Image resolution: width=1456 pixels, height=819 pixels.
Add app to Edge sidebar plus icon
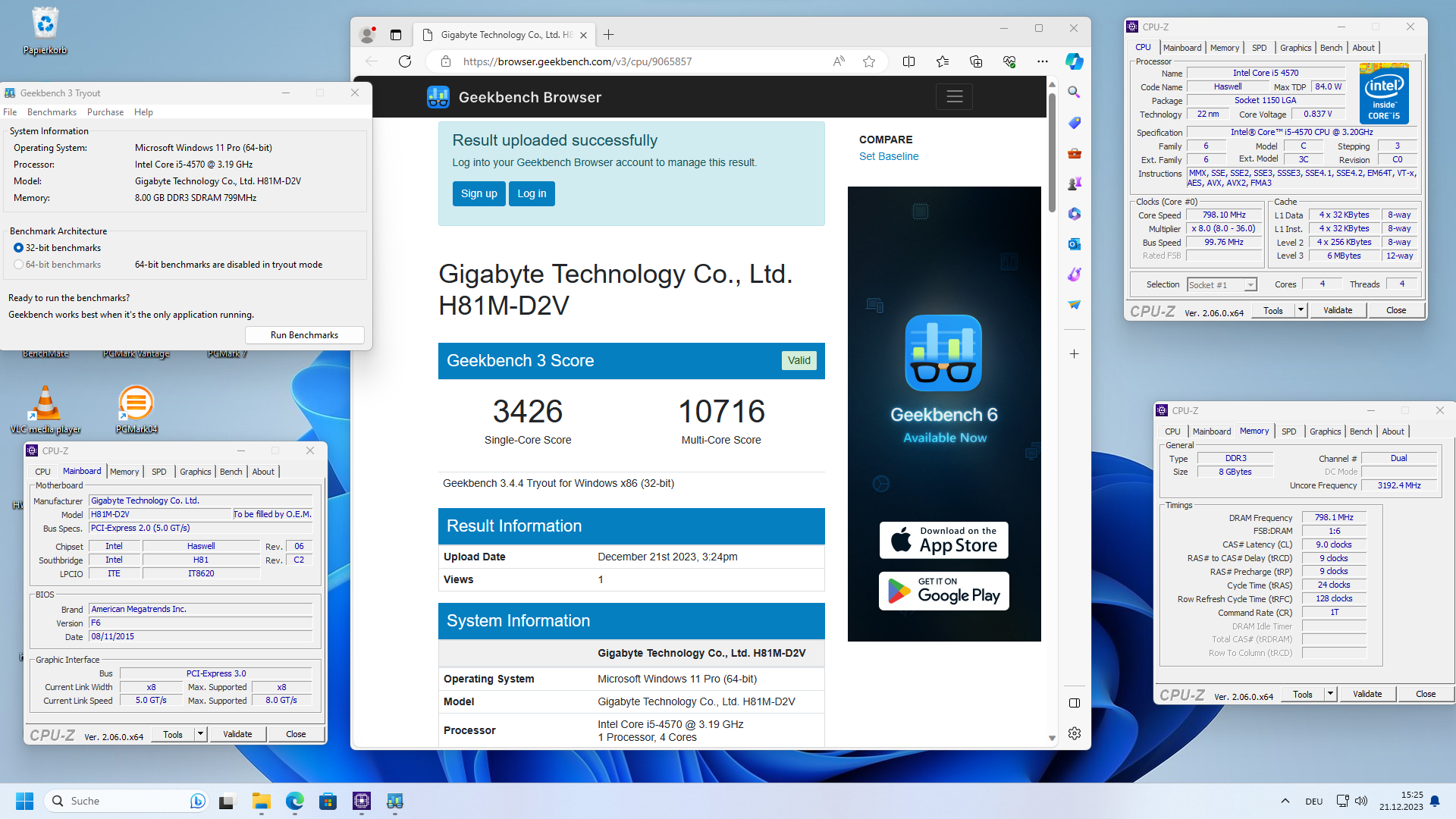point(1074,354)
